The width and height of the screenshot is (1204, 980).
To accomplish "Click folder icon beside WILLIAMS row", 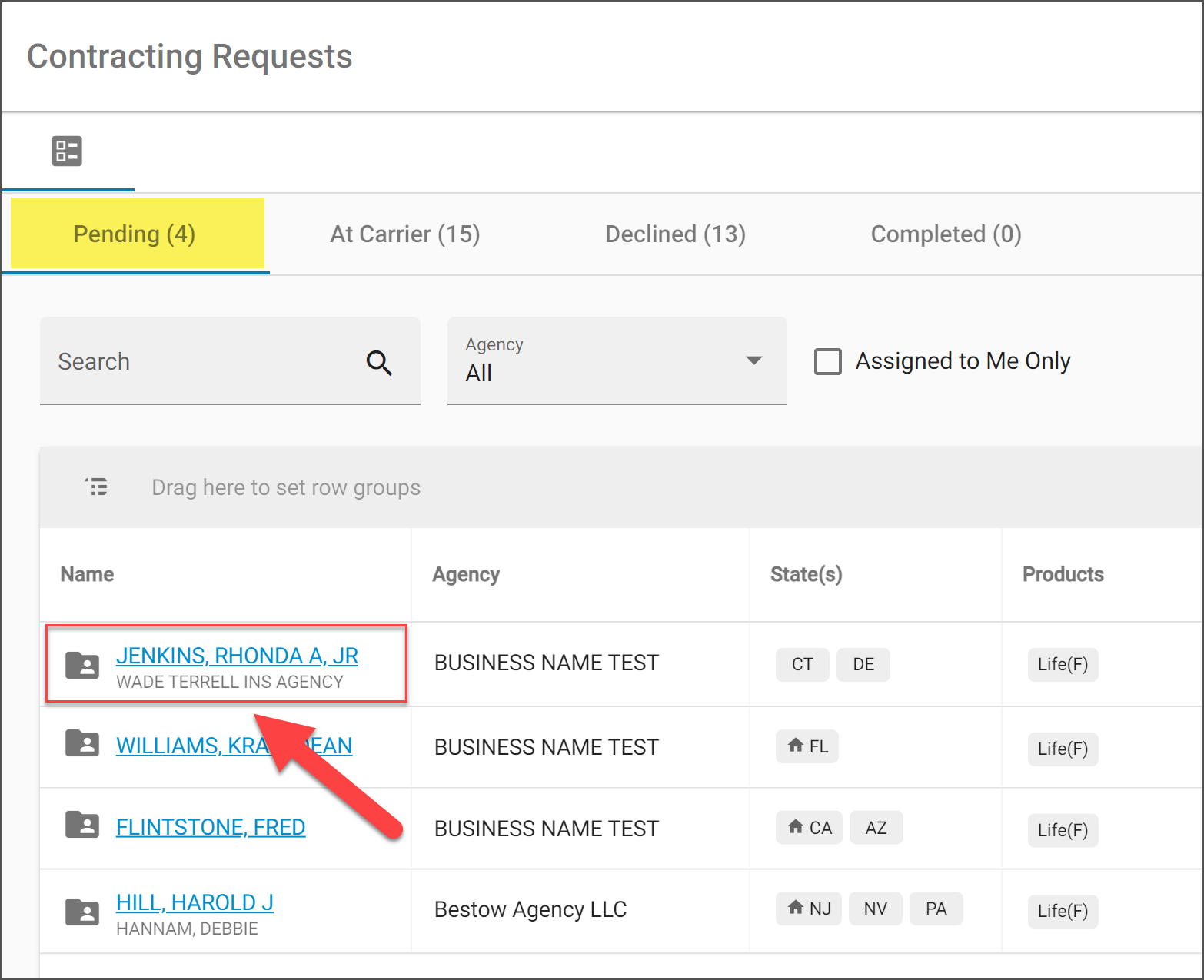I will (82, 743).
